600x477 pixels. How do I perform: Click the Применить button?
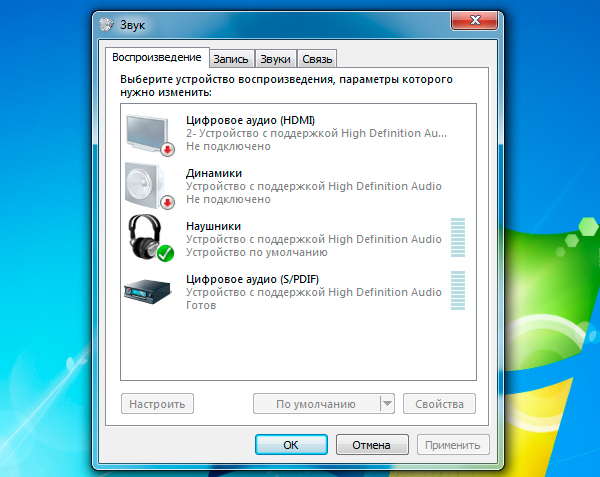point(453,445)
